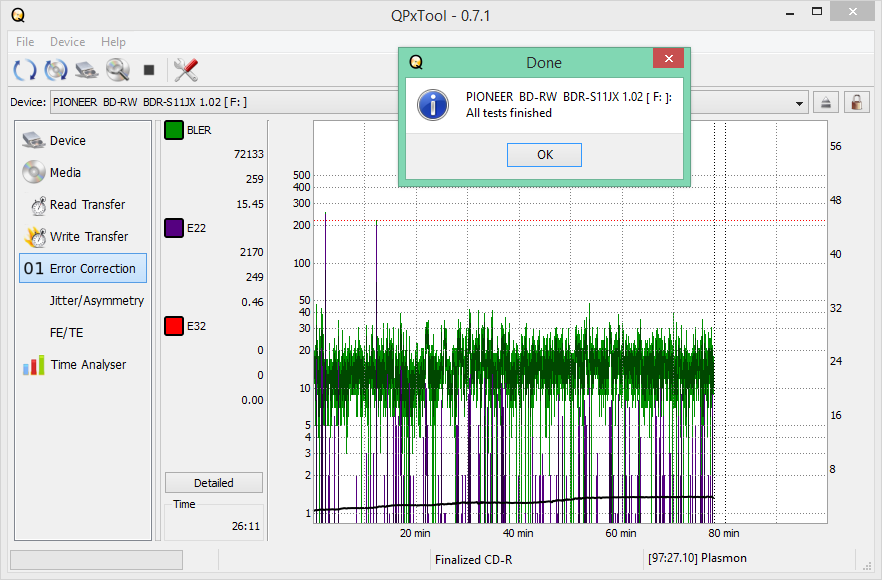Maximize the QPxTool window
The width and height of the screenshot is (882, 580).
[817, 12]
